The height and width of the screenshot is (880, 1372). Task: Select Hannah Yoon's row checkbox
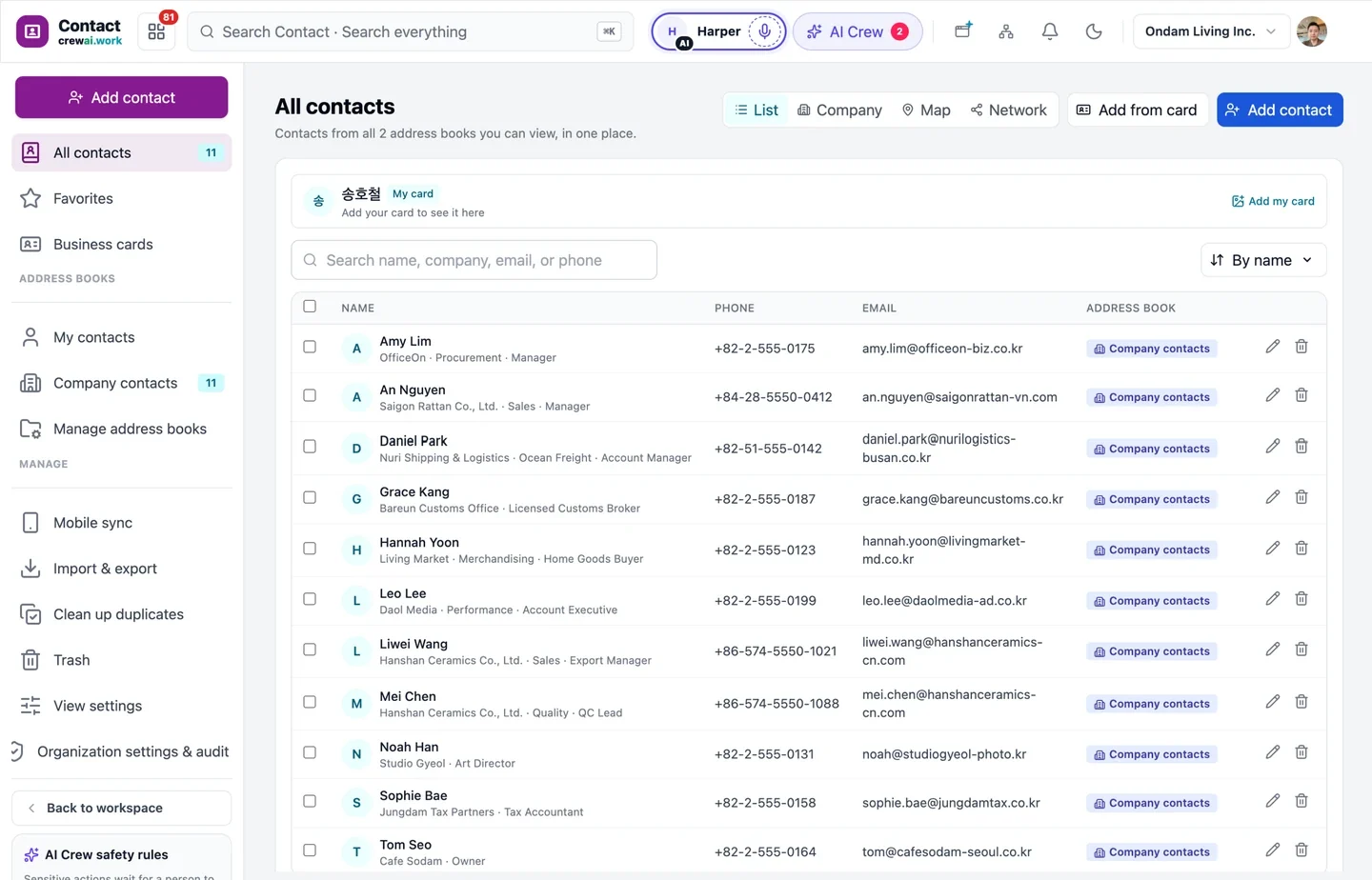tap(310, 549)
